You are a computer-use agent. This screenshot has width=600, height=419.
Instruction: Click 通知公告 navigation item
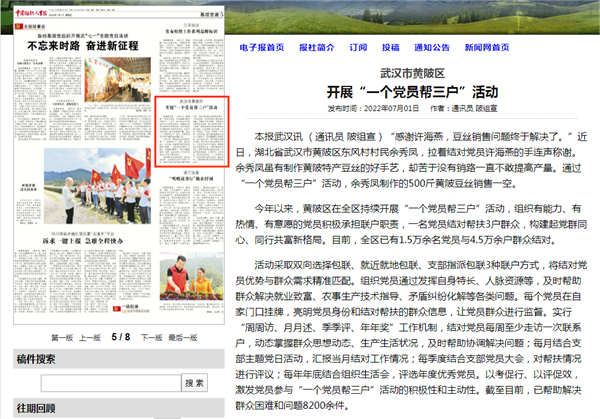pyautogui.click(x=435, y=46)
